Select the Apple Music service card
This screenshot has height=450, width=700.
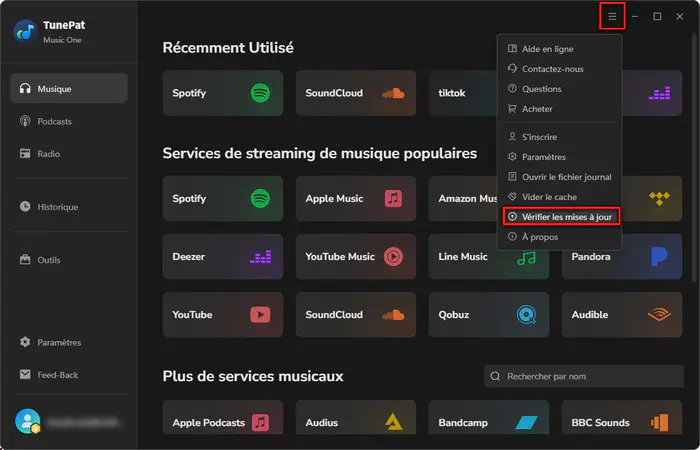pyautogui.click(x=356, y=198)
